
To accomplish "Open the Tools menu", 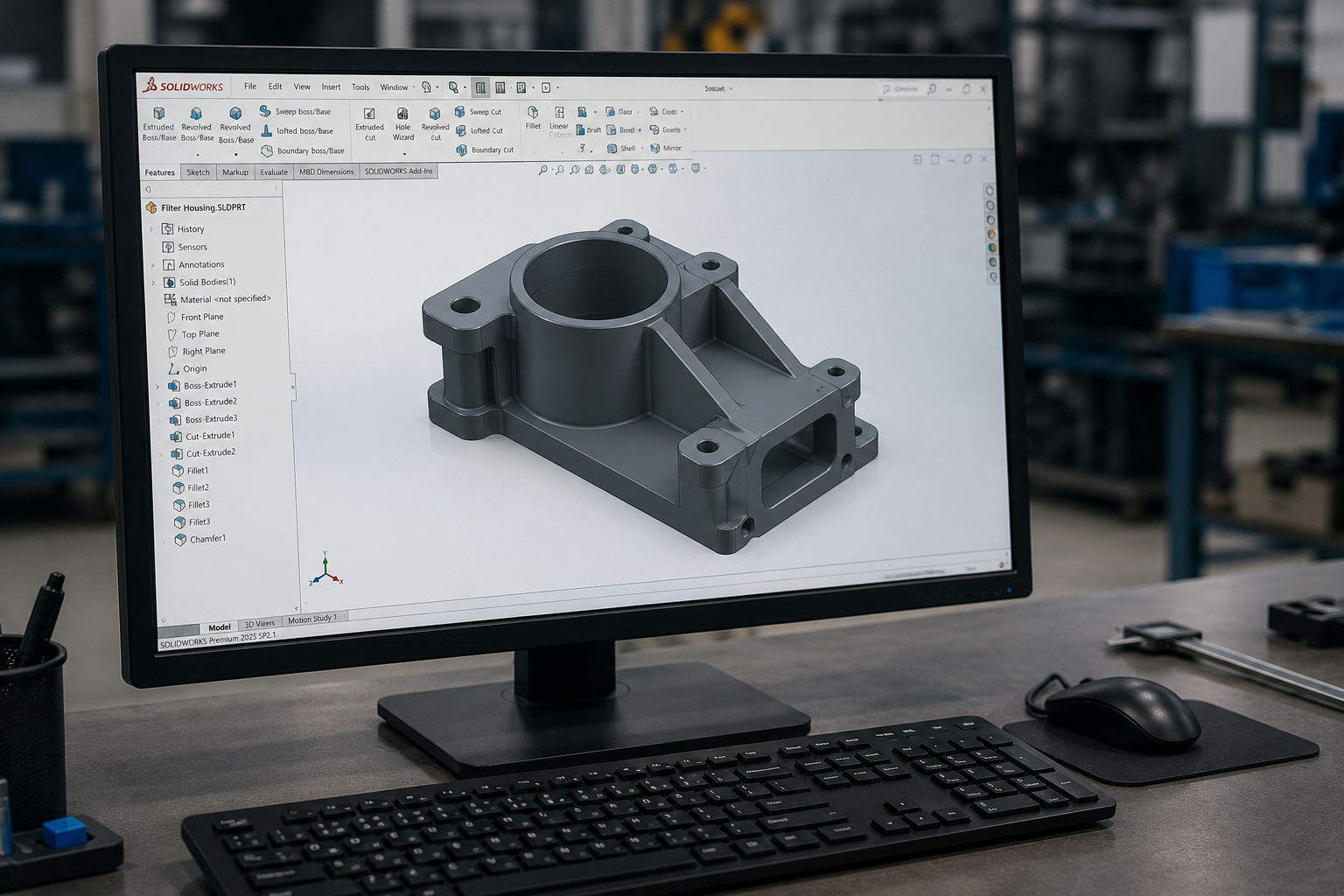I will (x=360, y=87).
